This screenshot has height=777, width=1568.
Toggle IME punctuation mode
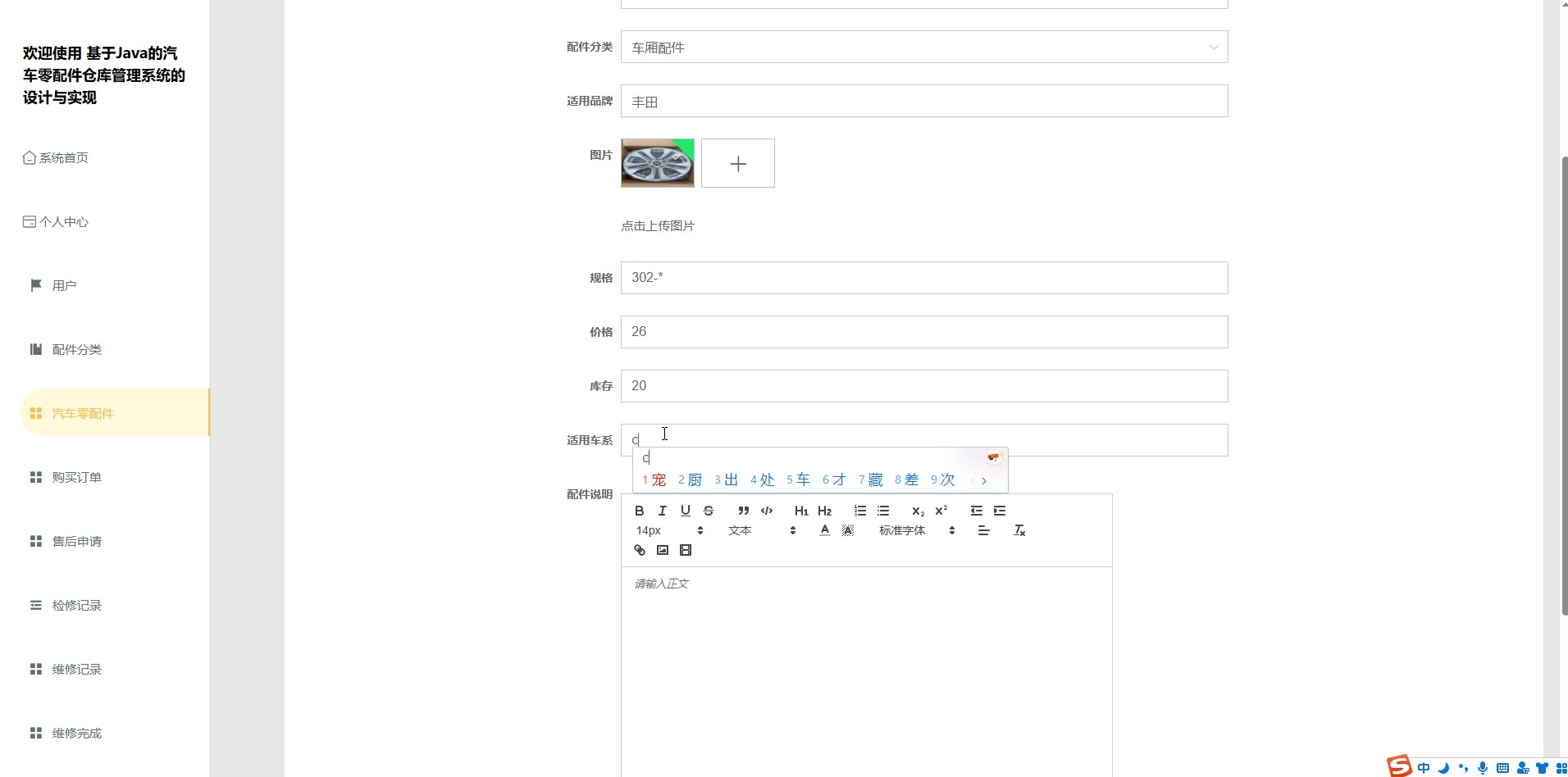(1463, 768)
